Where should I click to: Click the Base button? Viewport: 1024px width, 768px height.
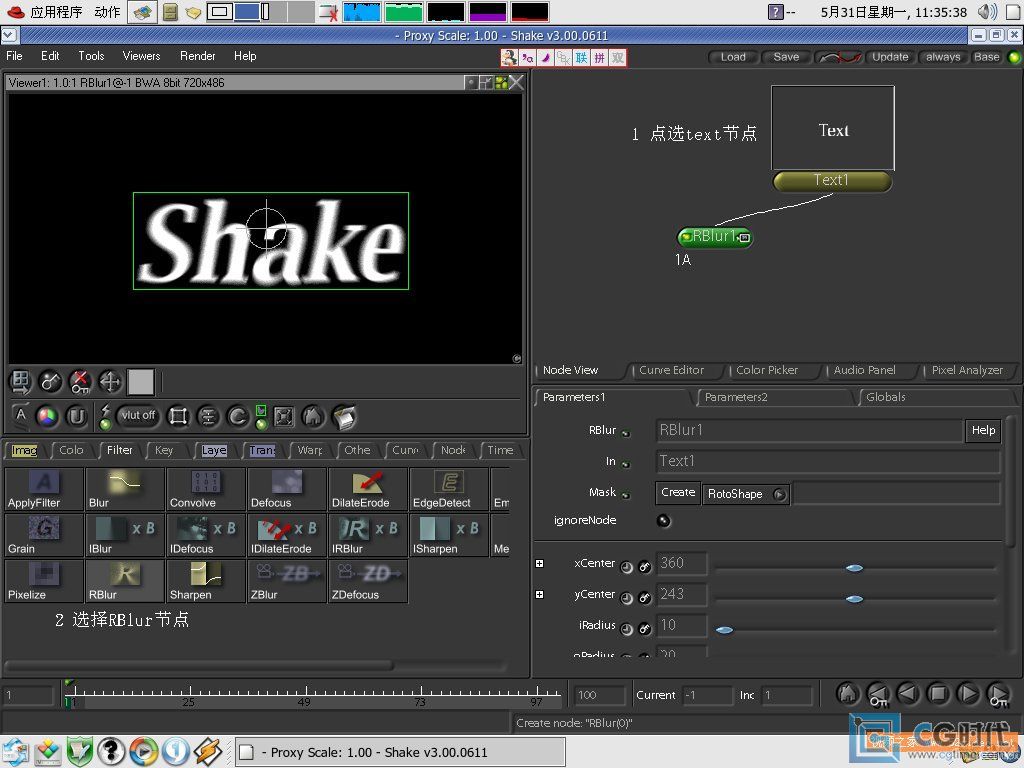986,57
